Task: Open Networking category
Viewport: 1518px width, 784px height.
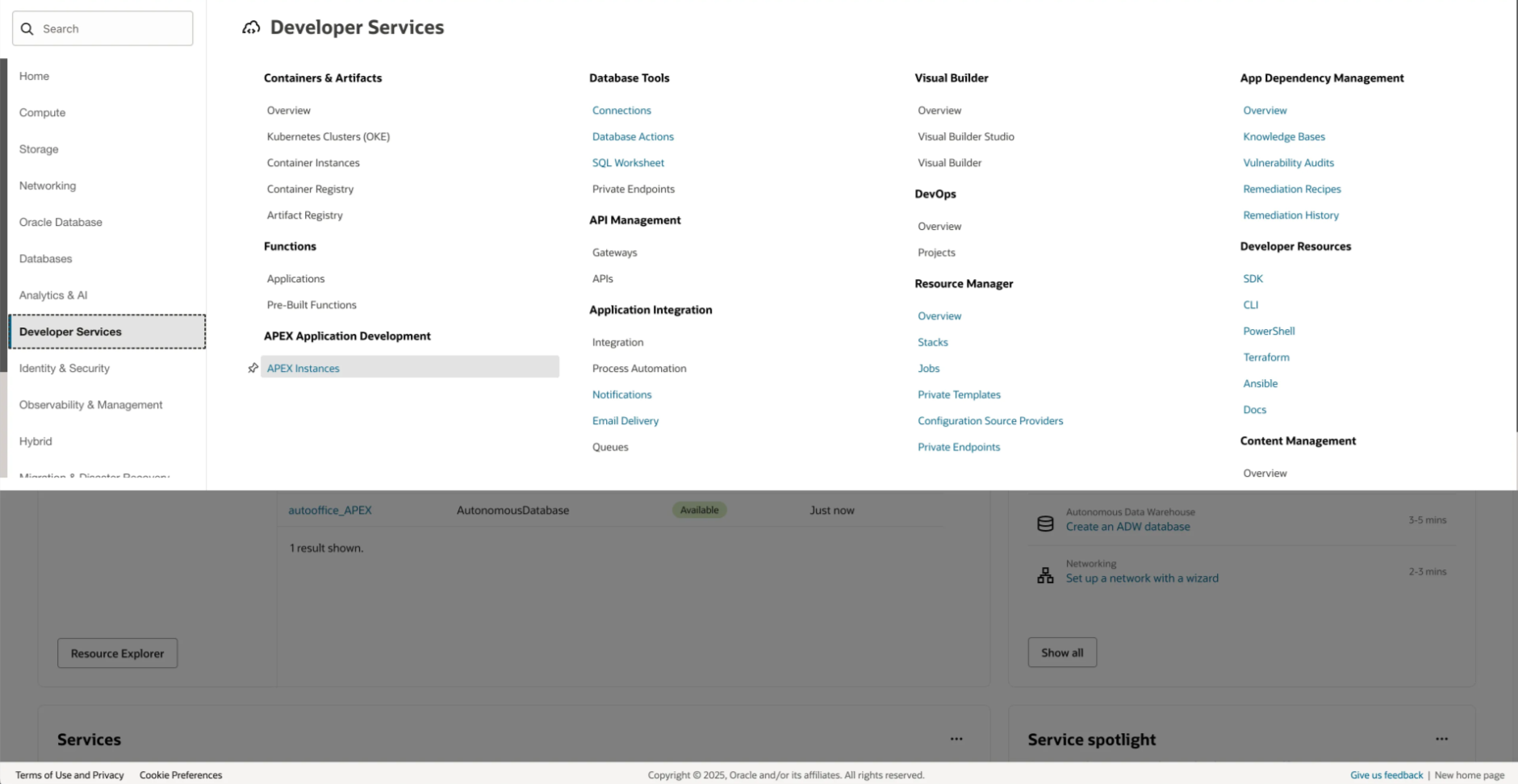Action: 48,186
